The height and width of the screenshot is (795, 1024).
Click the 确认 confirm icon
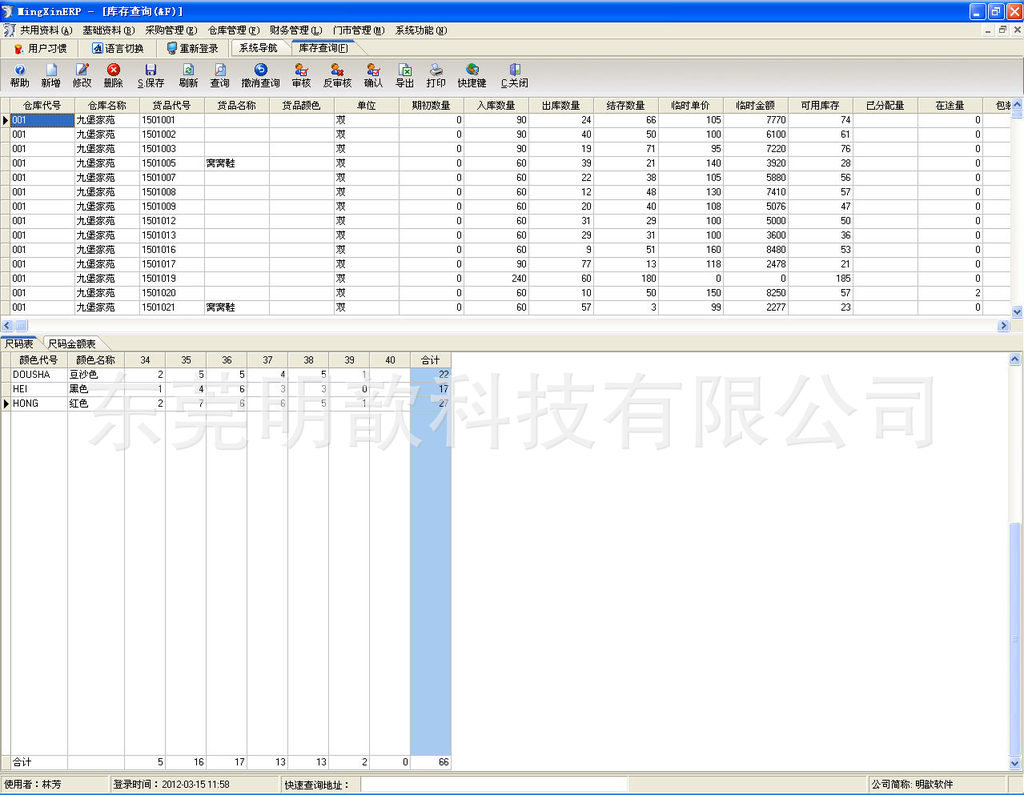[373, 76]
